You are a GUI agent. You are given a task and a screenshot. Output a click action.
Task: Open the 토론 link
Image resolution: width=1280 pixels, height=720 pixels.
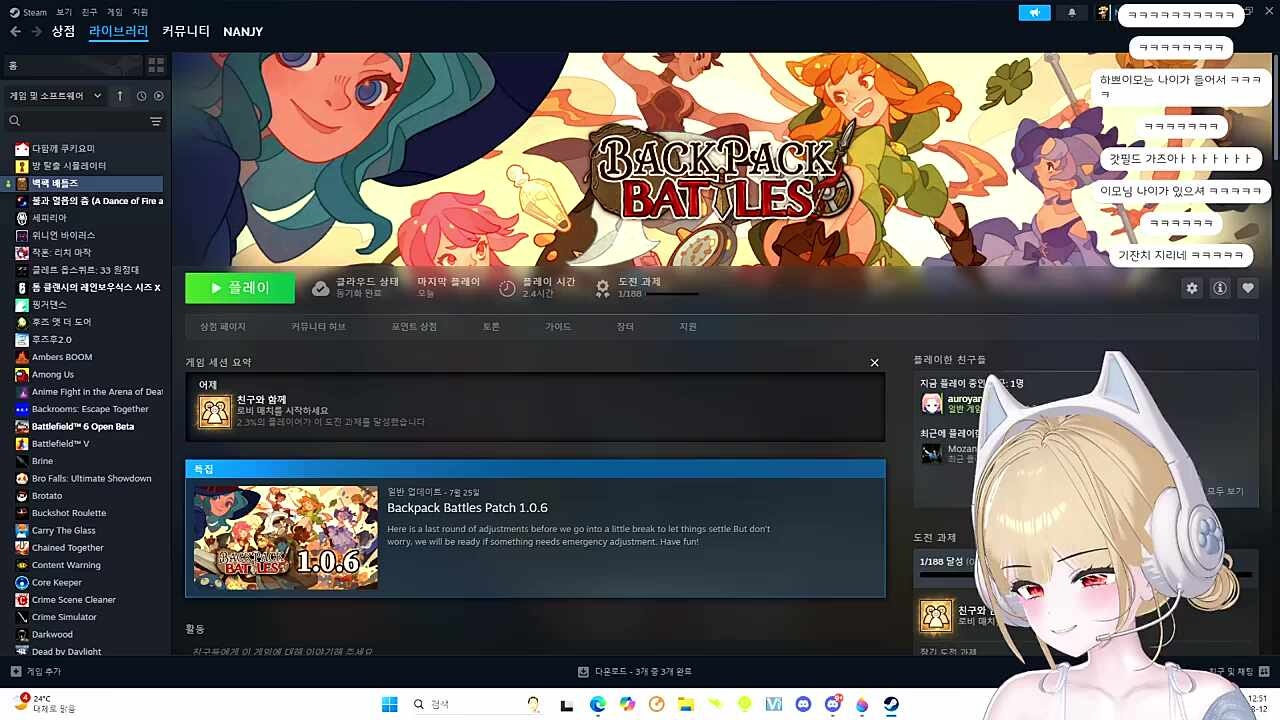tap(491, 327)
